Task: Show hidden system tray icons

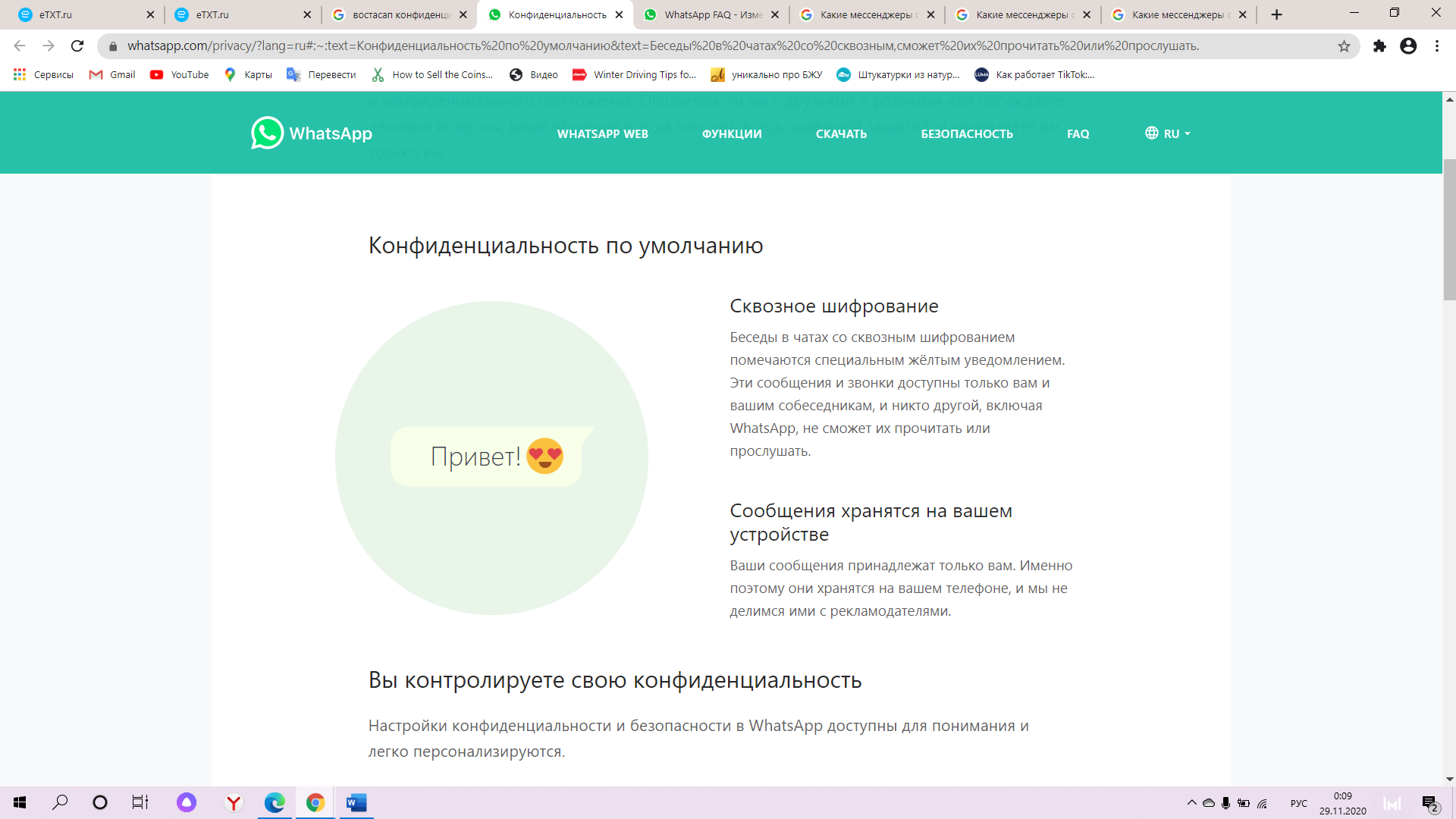Action: [1191, 802]
